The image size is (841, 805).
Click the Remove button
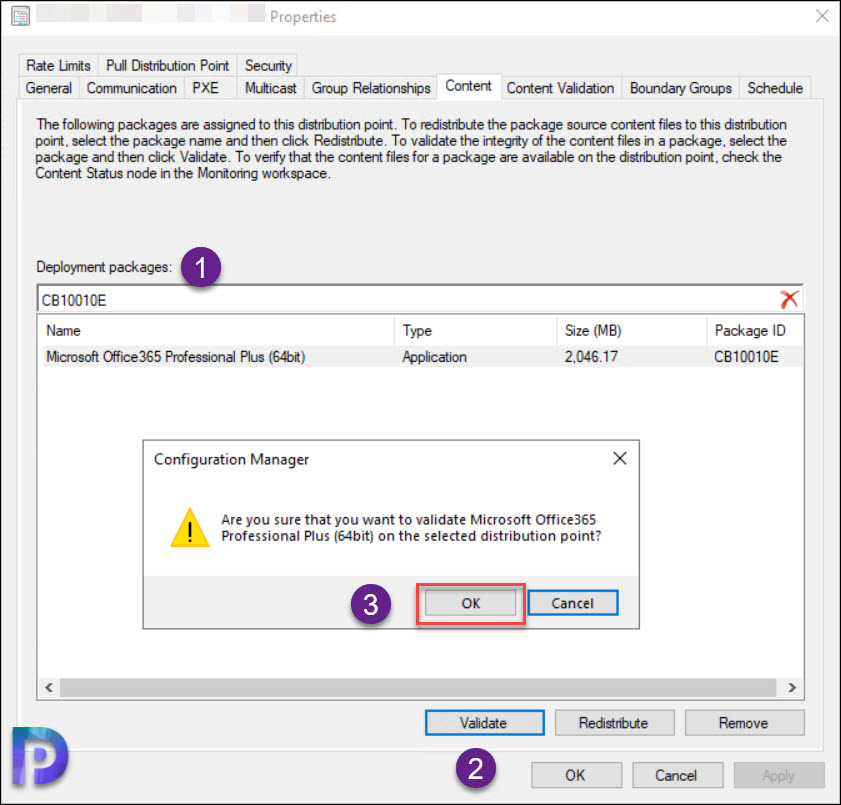click(x=744, y=723)
